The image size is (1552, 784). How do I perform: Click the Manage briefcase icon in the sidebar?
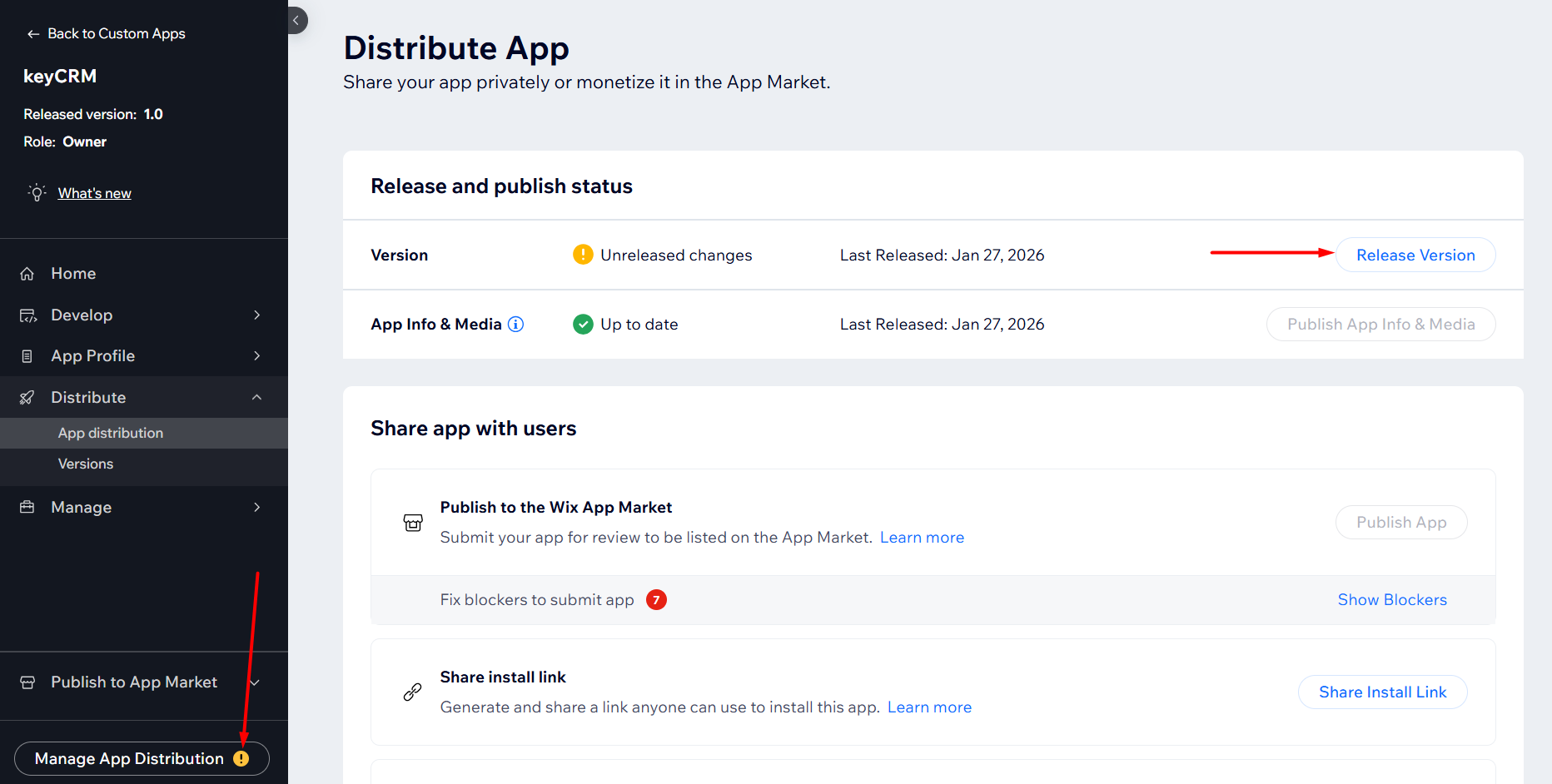coord(27,508)
